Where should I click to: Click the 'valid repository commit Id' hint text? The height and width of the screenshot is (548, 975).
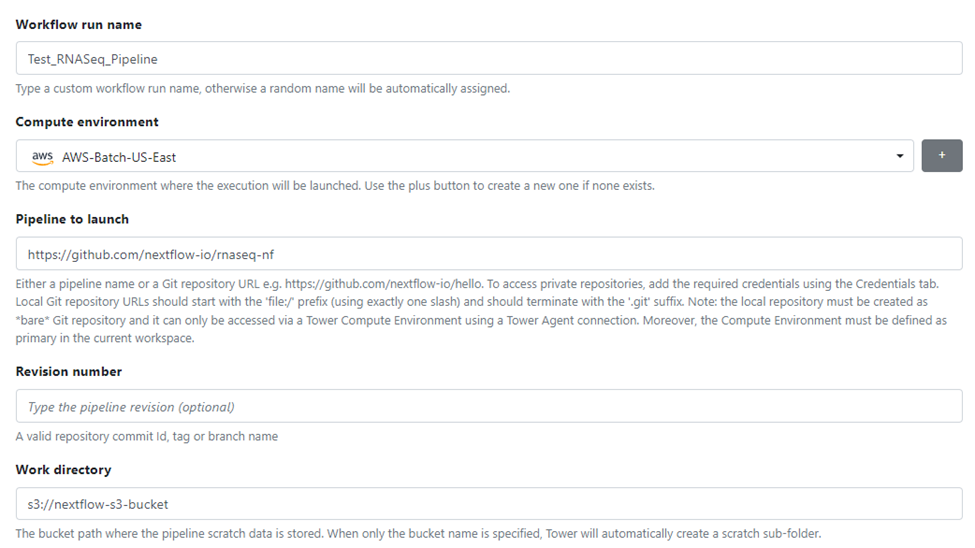147,436
